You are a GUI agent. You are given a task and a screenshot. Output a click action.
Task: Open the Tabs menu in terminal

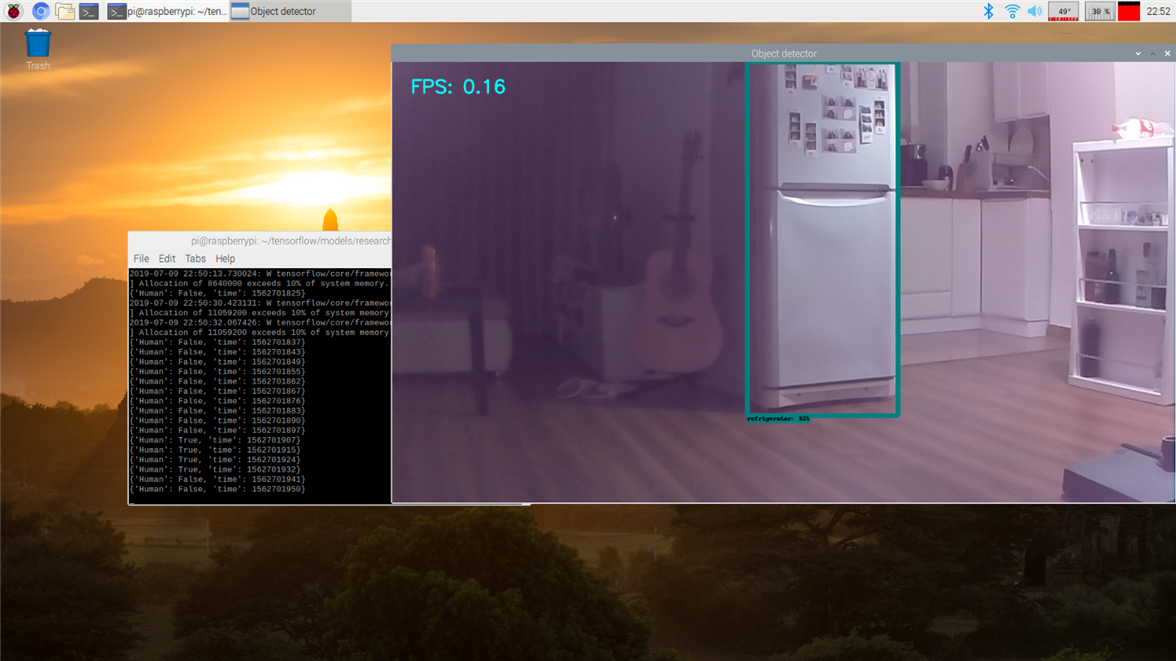[x=195, y=258]
